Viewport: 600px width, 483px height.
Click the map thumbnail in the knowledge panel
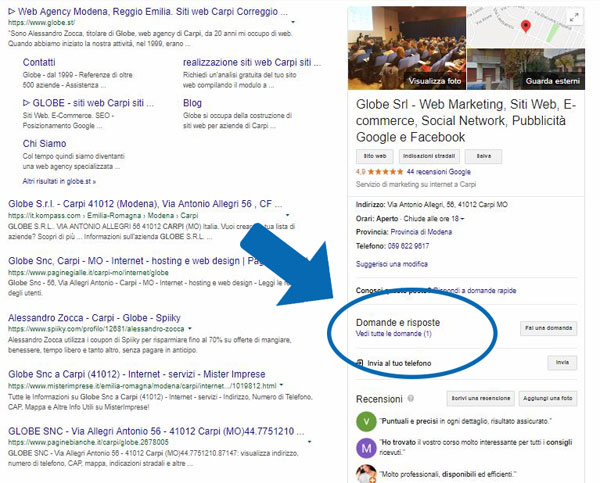526,27
